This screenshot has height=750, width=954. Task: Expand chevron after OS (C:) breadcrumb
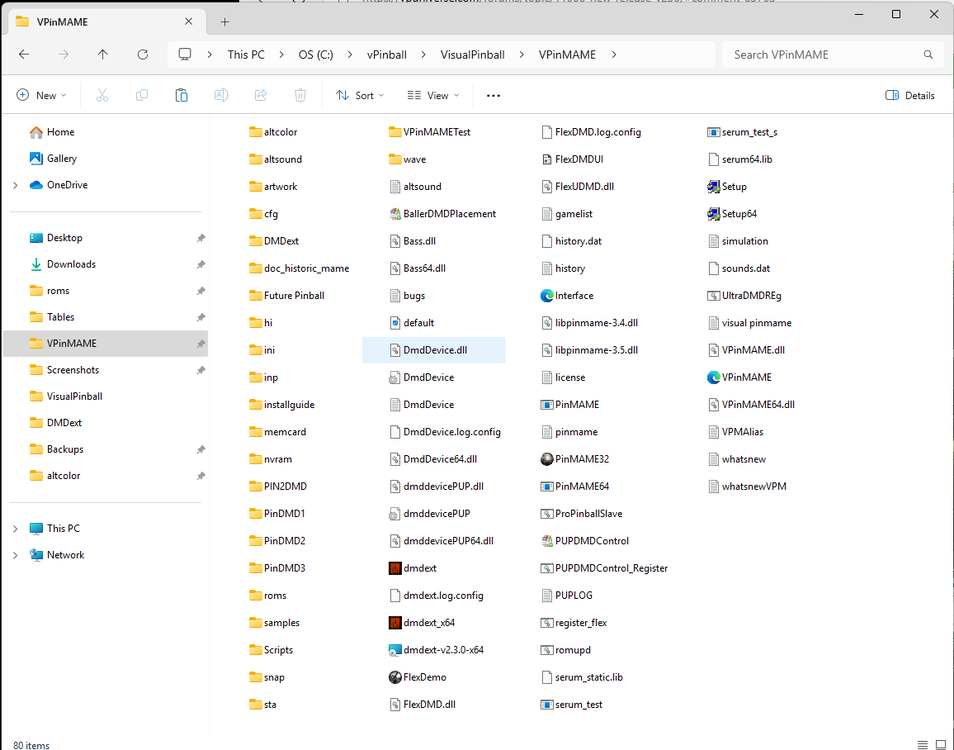[350, 55]
